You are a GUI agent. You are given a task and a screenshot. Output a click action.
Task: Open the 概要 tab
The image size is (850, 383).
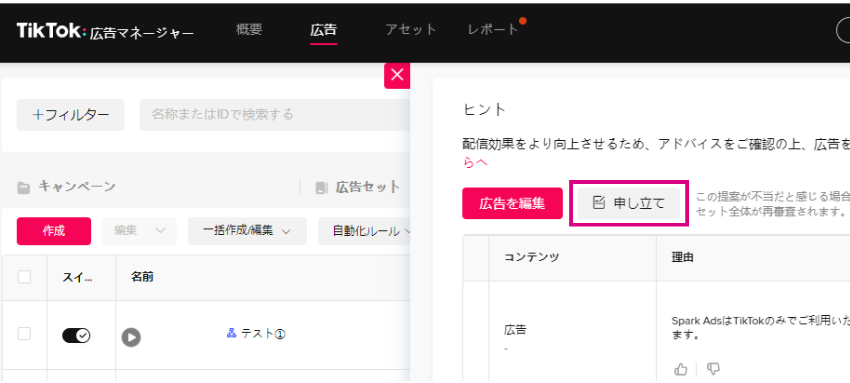pyautogui.click(x=249, y=29)
